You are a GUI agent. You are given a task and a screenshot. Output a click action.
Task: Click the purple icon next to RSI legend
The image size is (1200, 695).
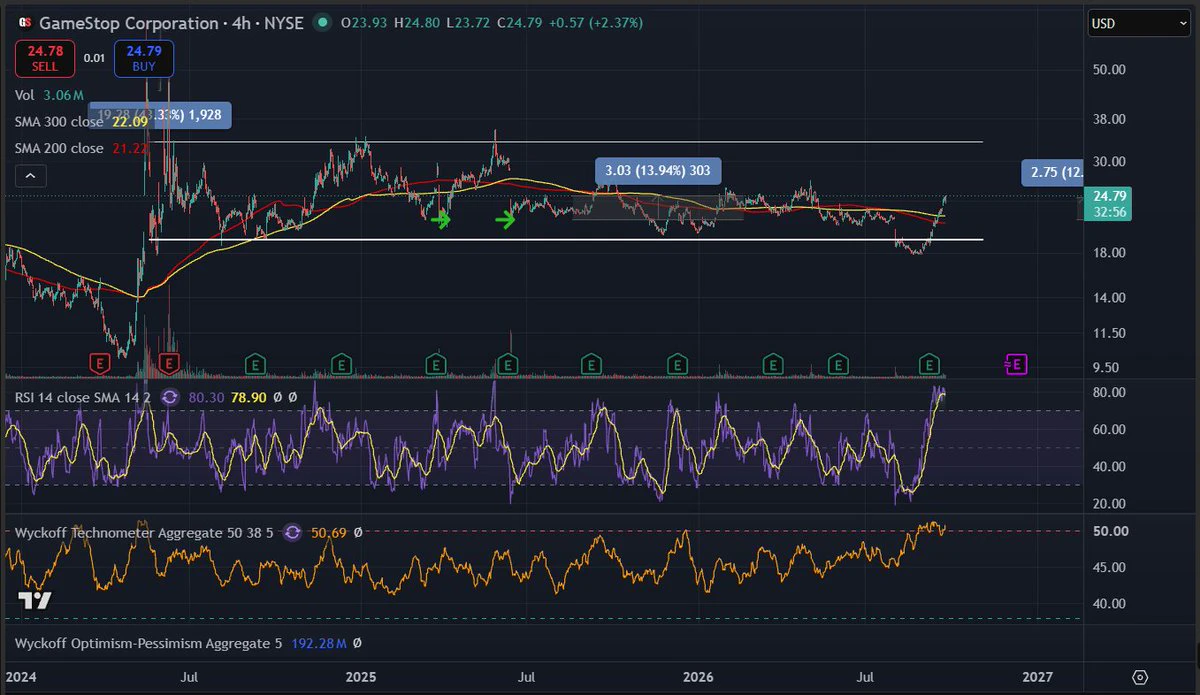point(169,397)
